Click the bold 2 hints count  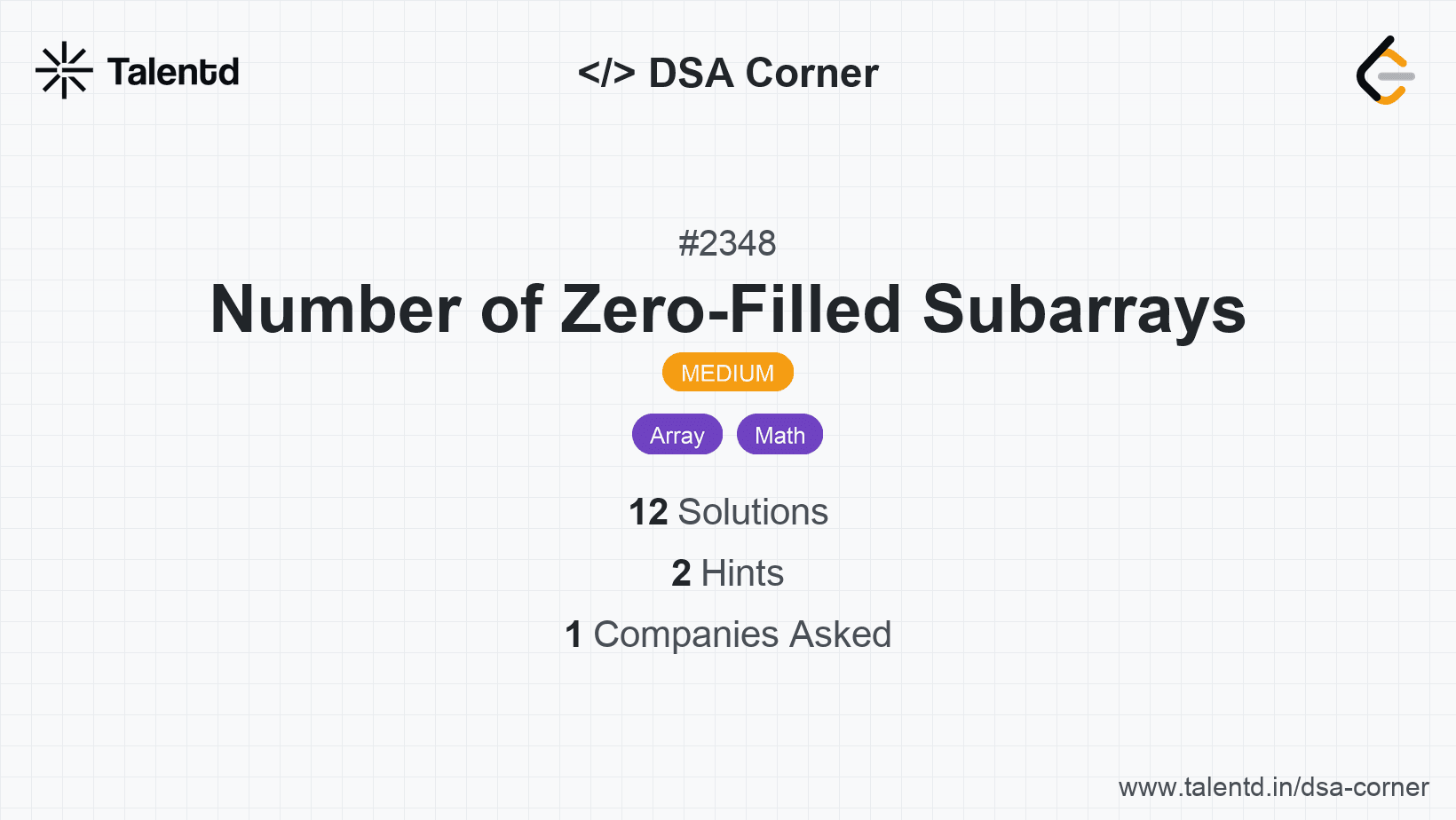click(x=681, y=573)
